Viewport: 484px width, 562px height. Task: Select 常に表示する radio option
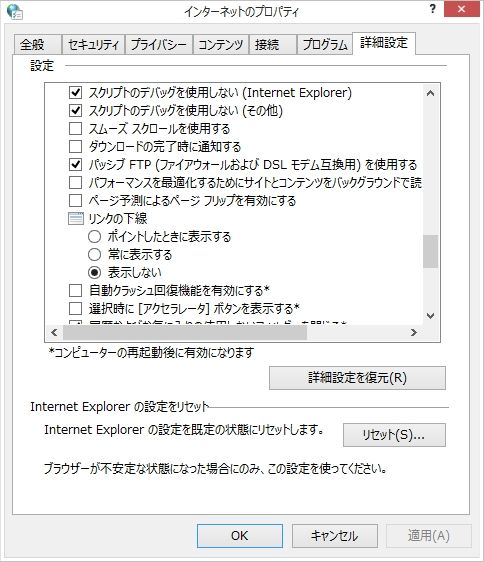pyautogui.click(x=94, y=254)
